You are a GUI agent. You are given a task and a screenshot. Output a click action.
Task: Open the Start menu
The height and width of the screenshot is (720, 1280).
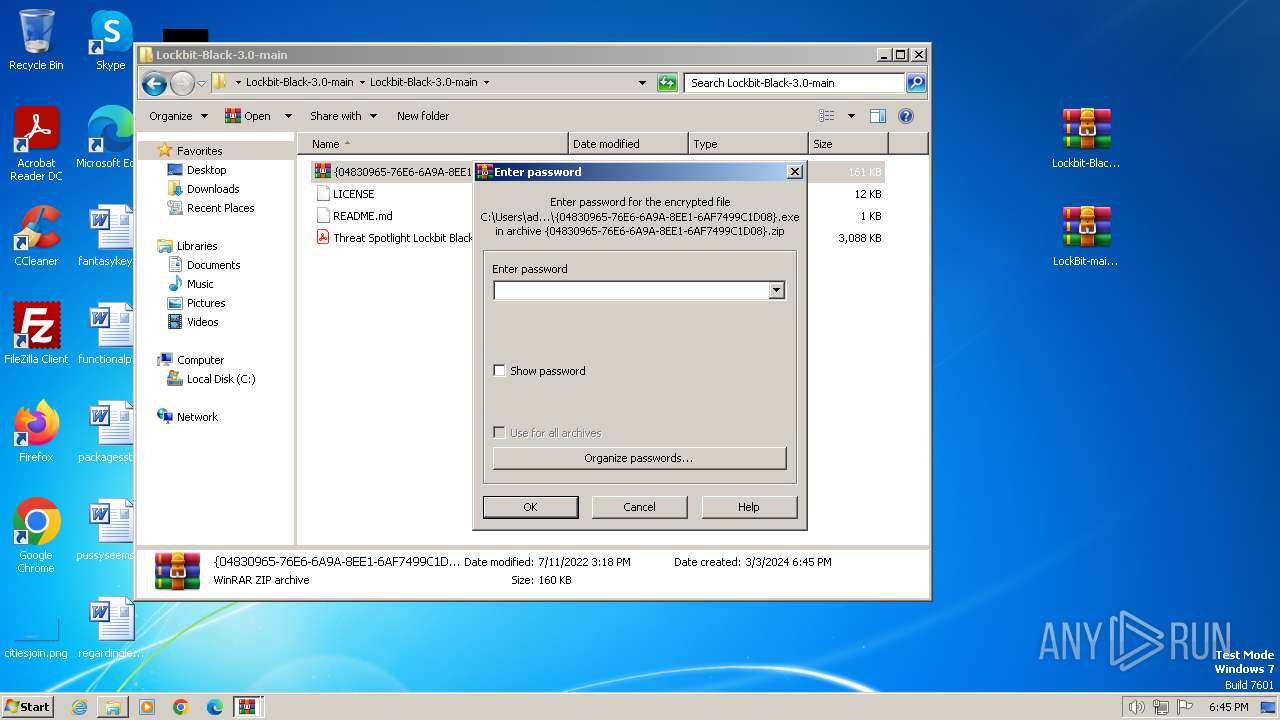[x=27, y=706]
